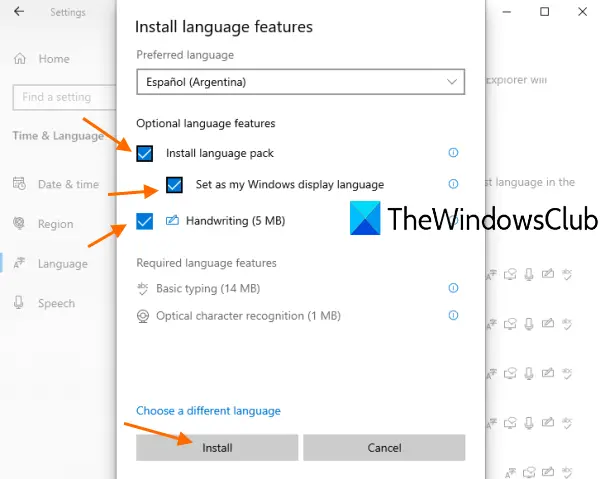
Task: Click Basic typing (14 MB) text
Action: (208, 288)
